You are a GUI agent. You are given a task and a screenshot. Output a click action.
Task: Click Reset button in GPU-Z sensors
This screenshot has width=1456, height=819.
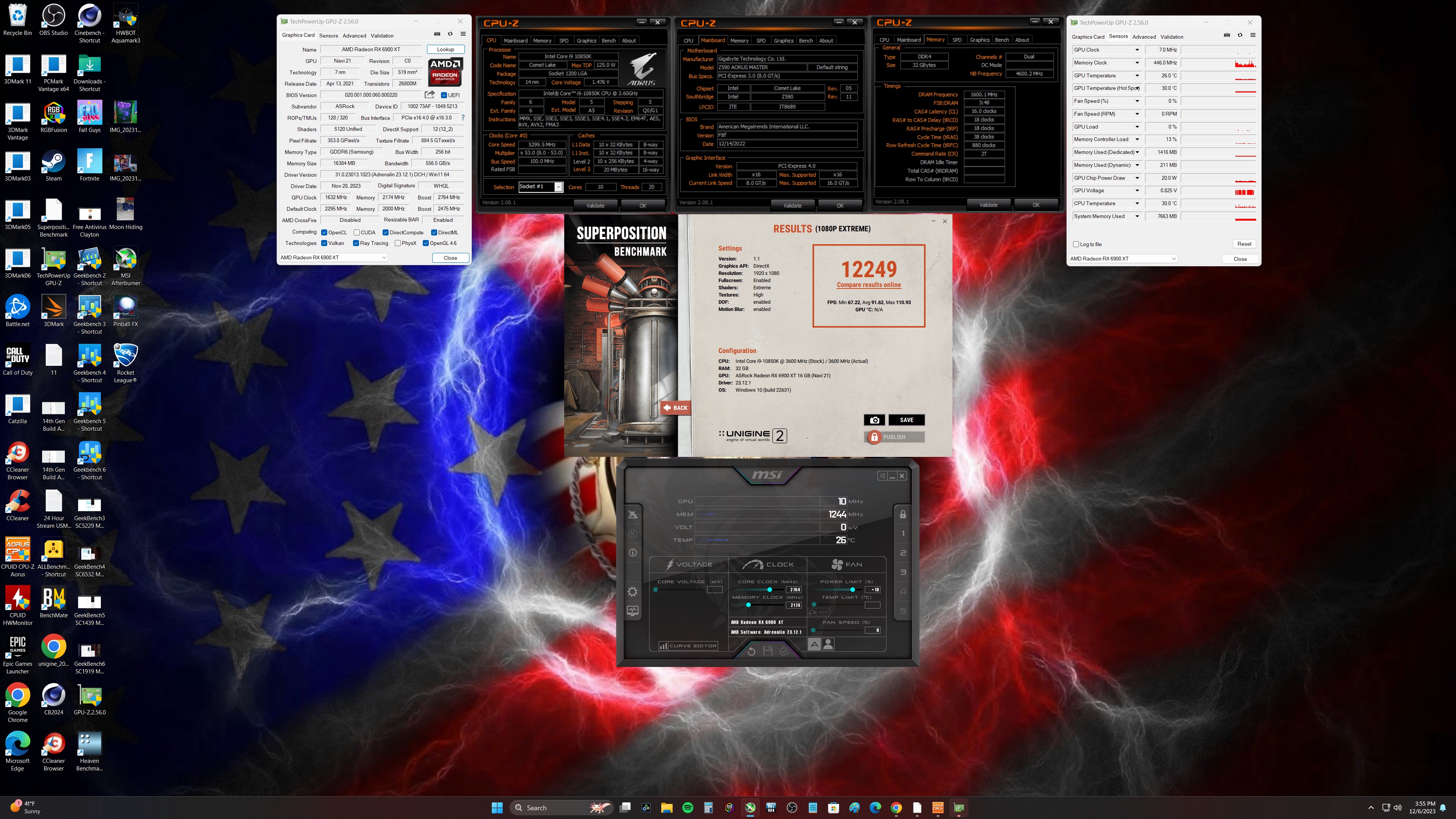tap(1244, 244)
